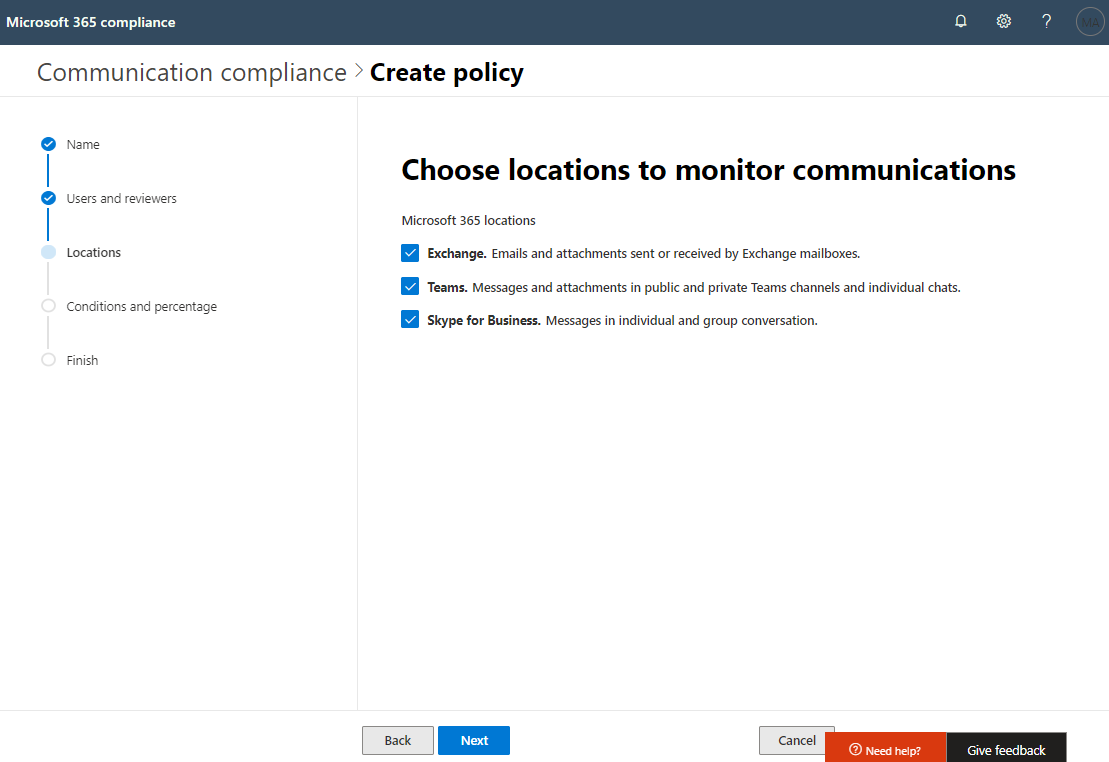Go to the Name wizard step
This screenshot has height=762, width=1109.
(83, 144)
